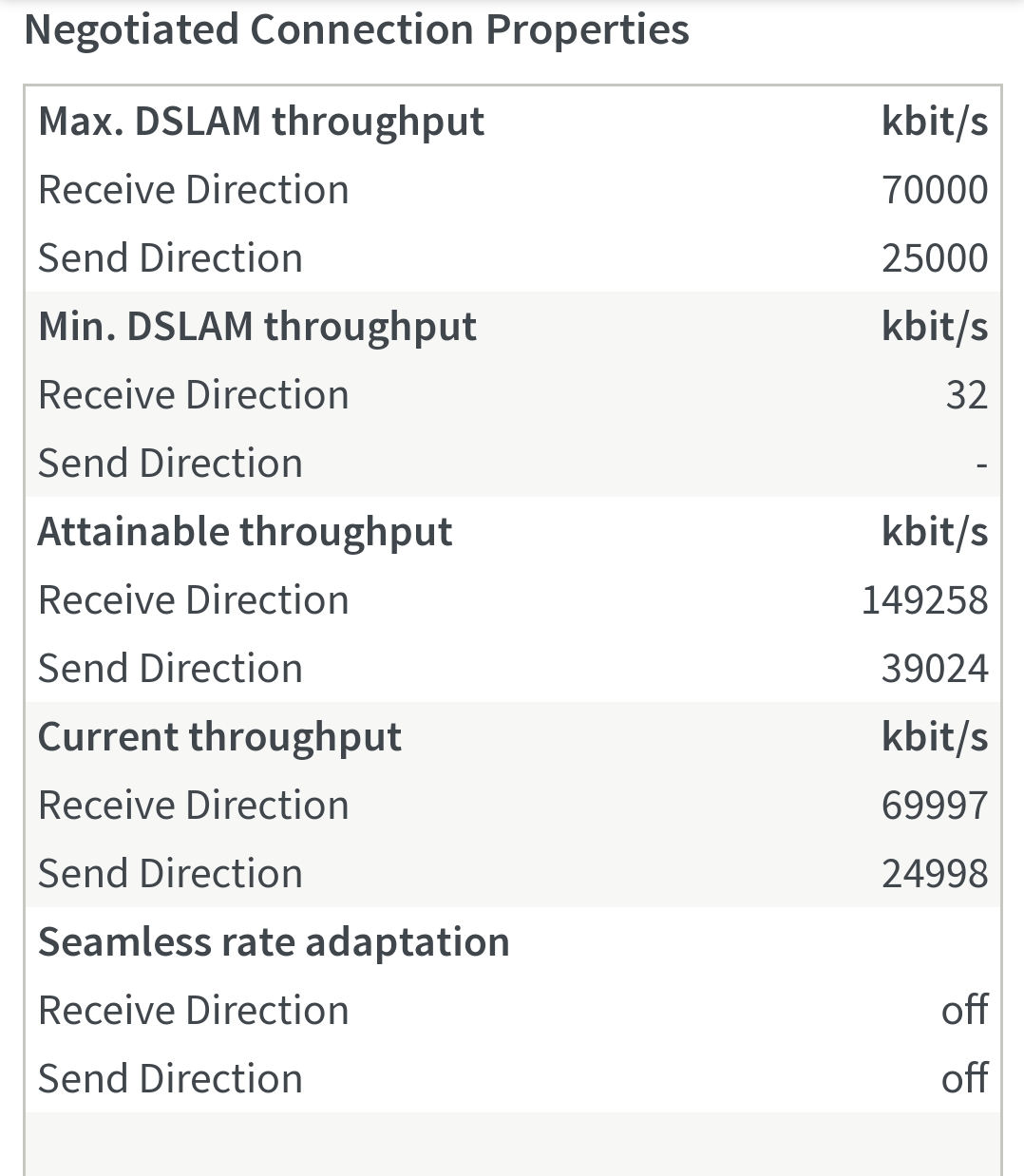Screen dimensions: 1024x1176
Task: Click the Current throughput header
Action: pos(219,737)
